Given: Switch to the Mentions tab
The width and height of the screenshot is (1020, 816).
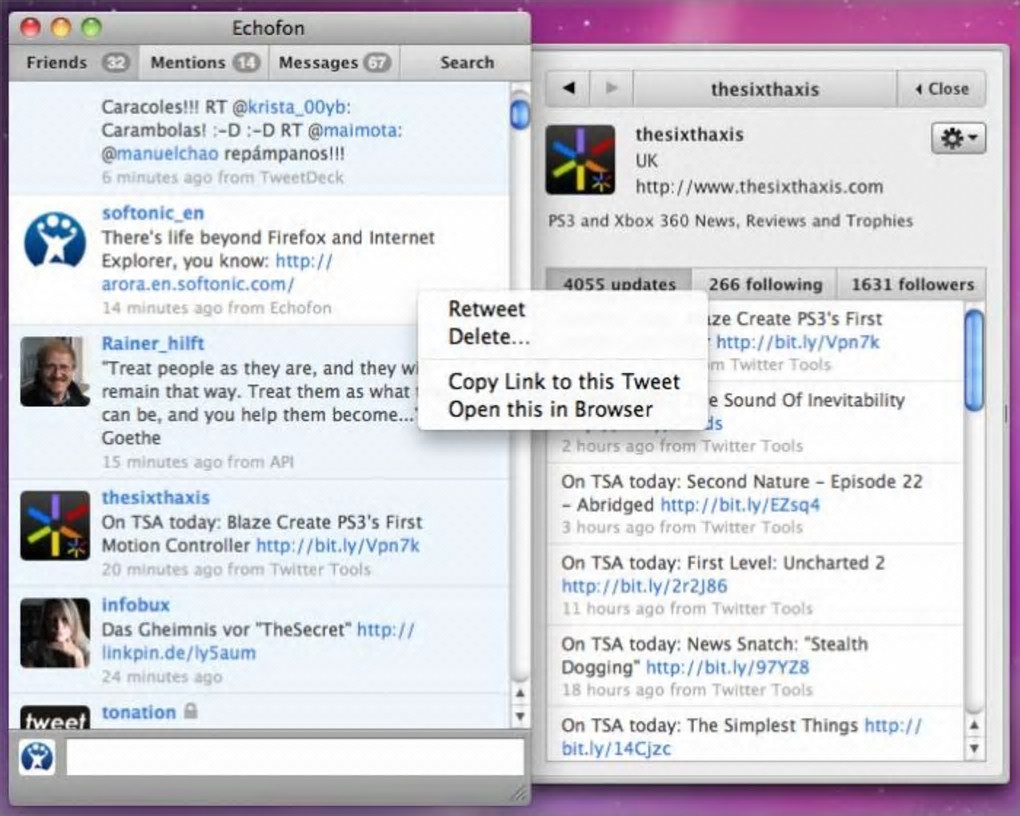Looking at the screenshot, I should [204, 62].
